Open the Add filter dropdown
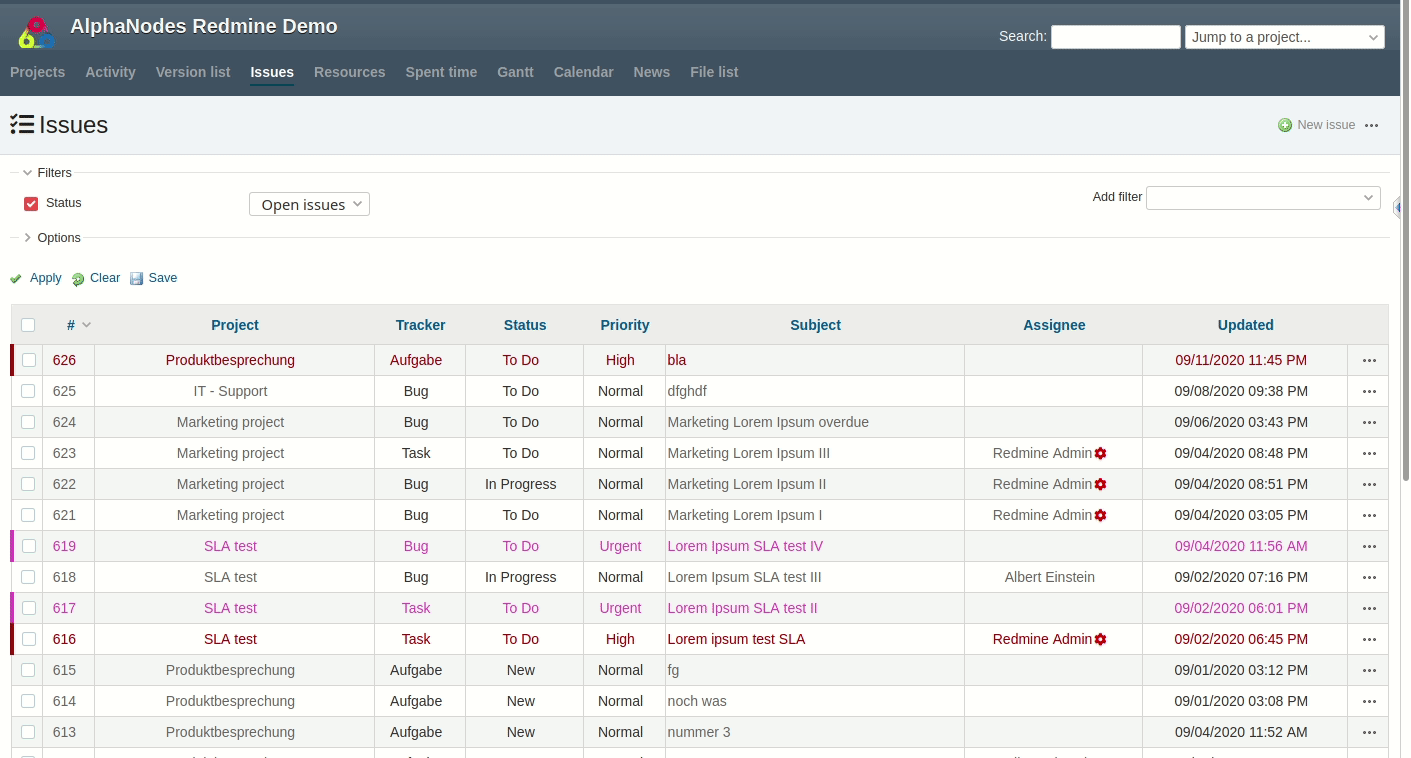1411x758 pixels. tap(1263, 197)
